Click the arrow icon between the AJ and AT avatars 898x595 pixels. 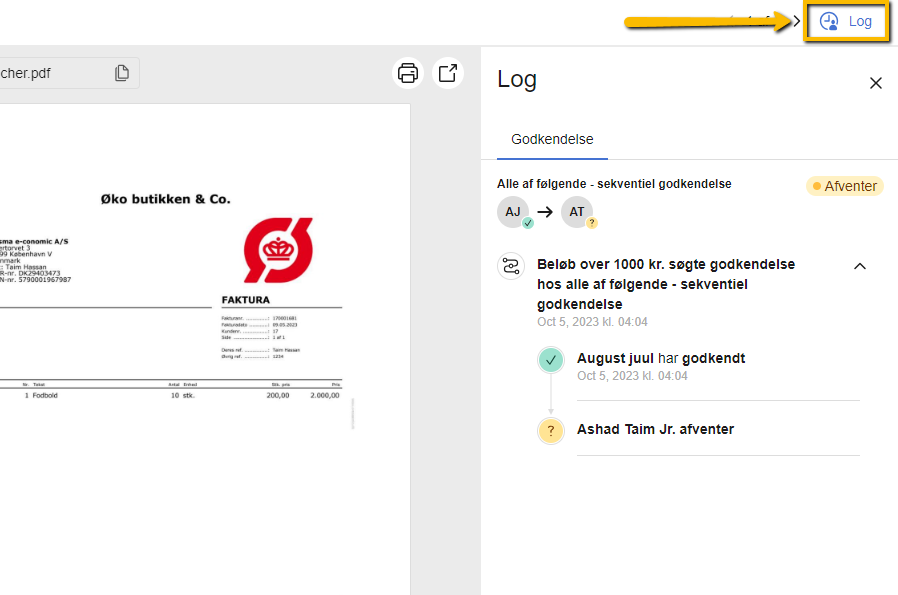[543, 212]
